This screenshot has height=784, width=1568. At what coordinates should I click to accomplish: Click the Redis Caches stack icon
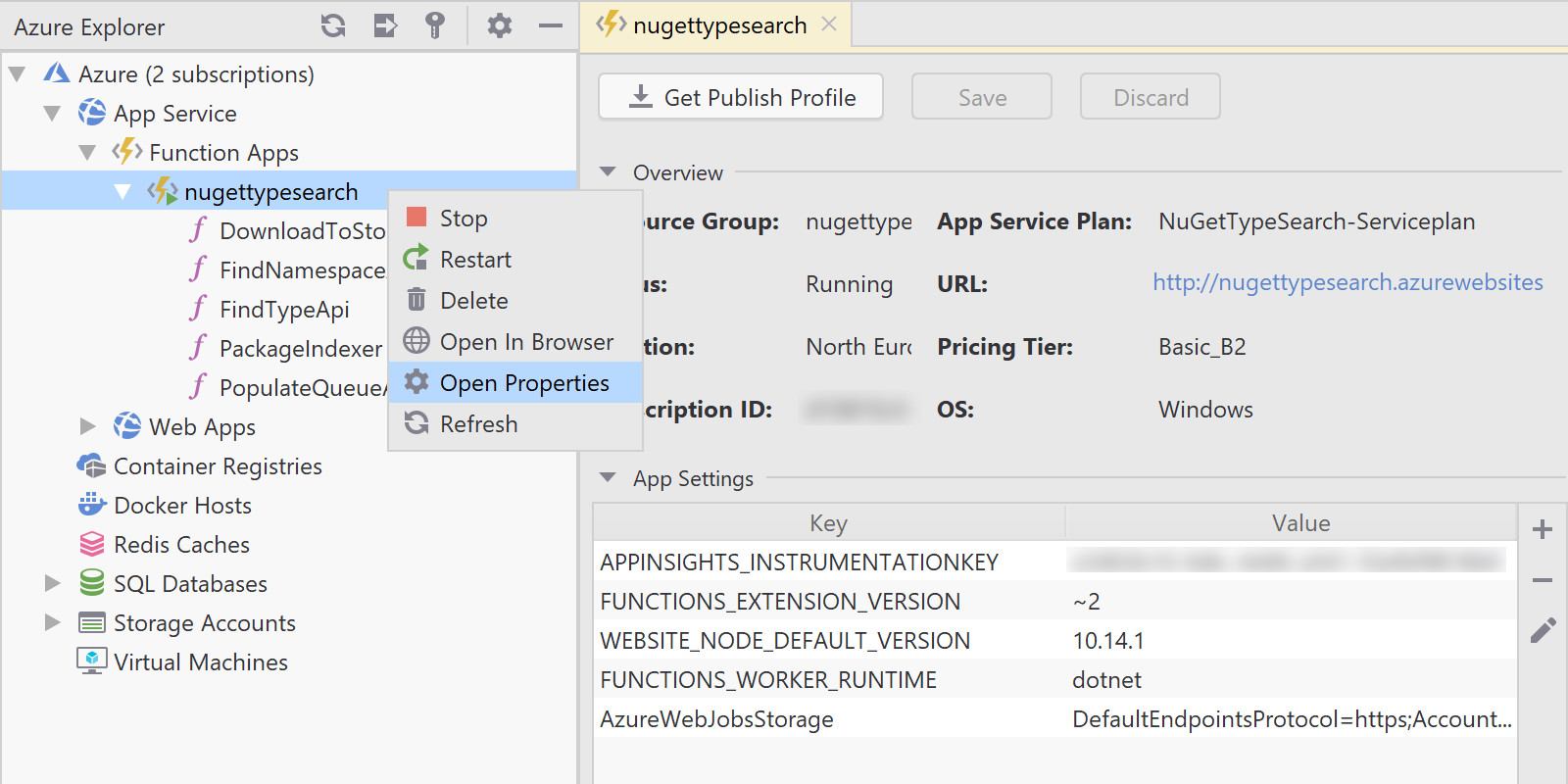click(x=92, y=544)
